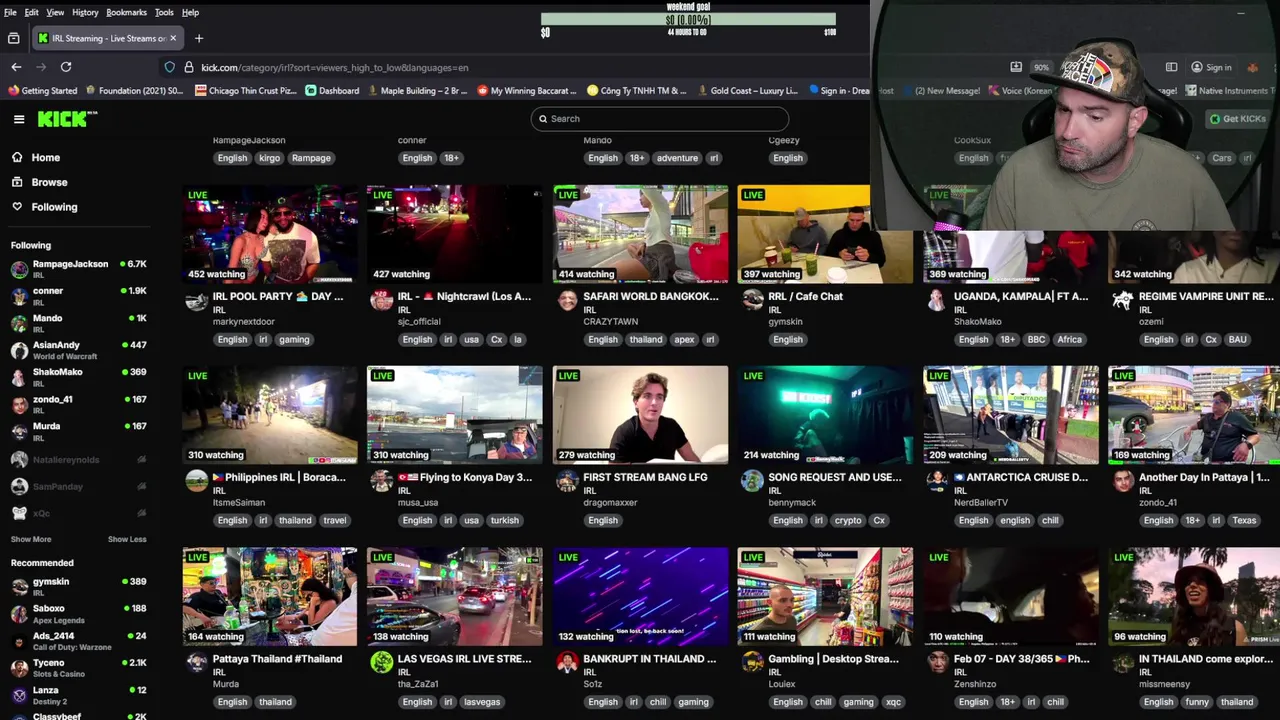The width and height of the screenshot is (1280, 720).
Task: Click the travel tag under Philippines IRL
Action: pyautogui.click(x=335, y=520)
